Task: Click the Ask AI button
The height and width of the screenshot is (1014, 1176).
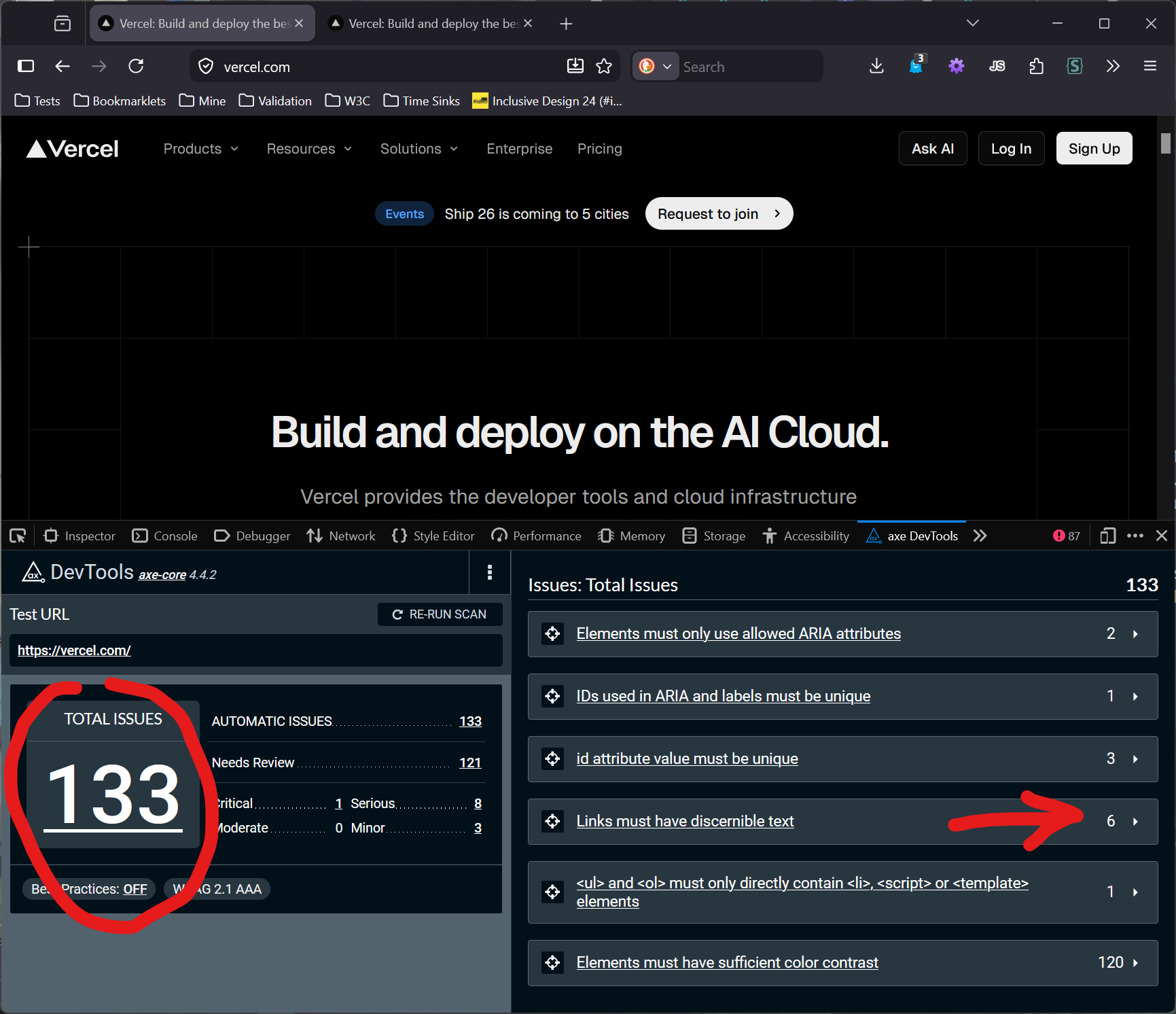Action: click(933, 148)
